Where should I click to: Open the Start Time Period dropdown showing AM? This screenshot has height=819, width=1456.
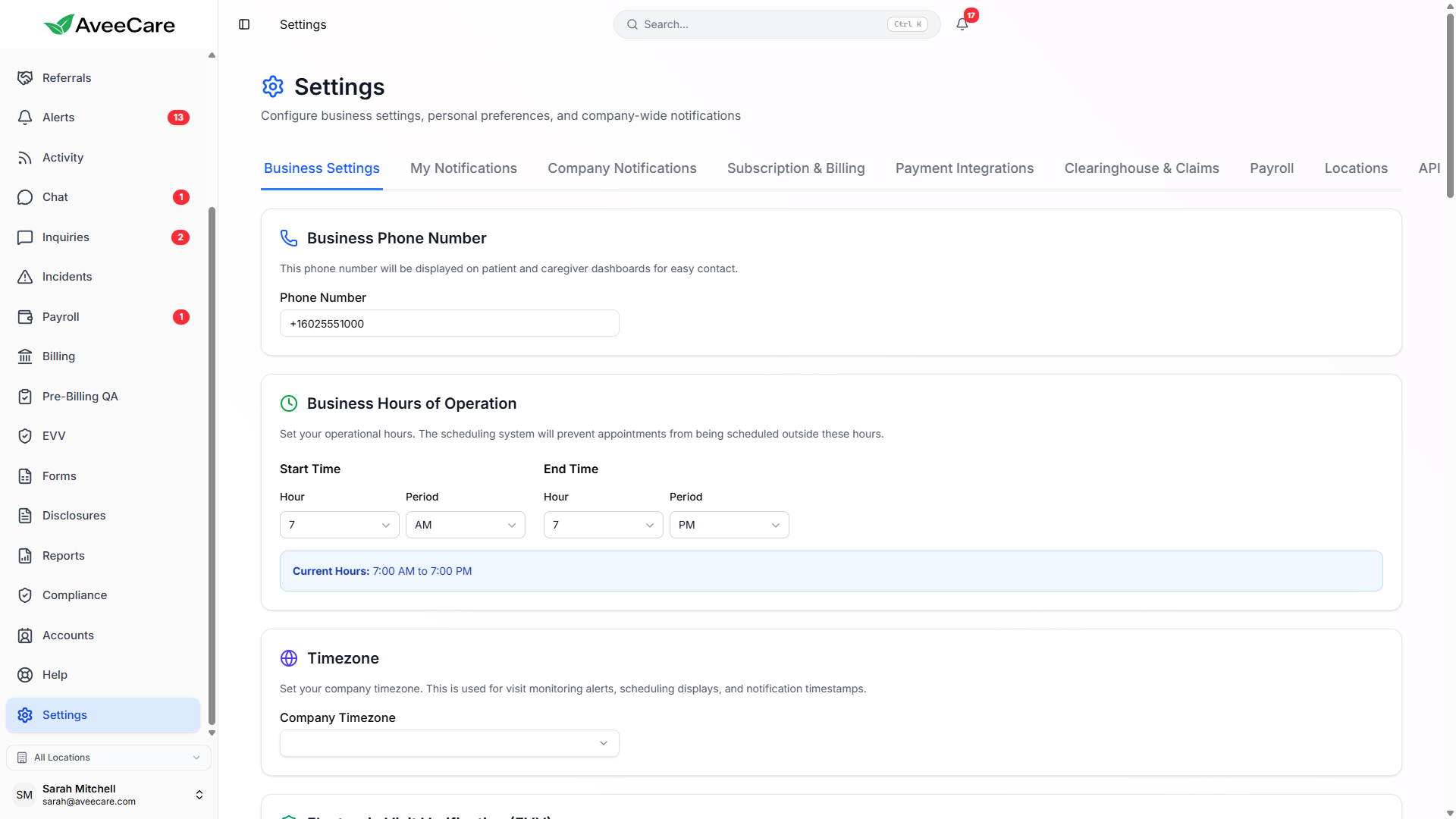(x=465, y=524)
